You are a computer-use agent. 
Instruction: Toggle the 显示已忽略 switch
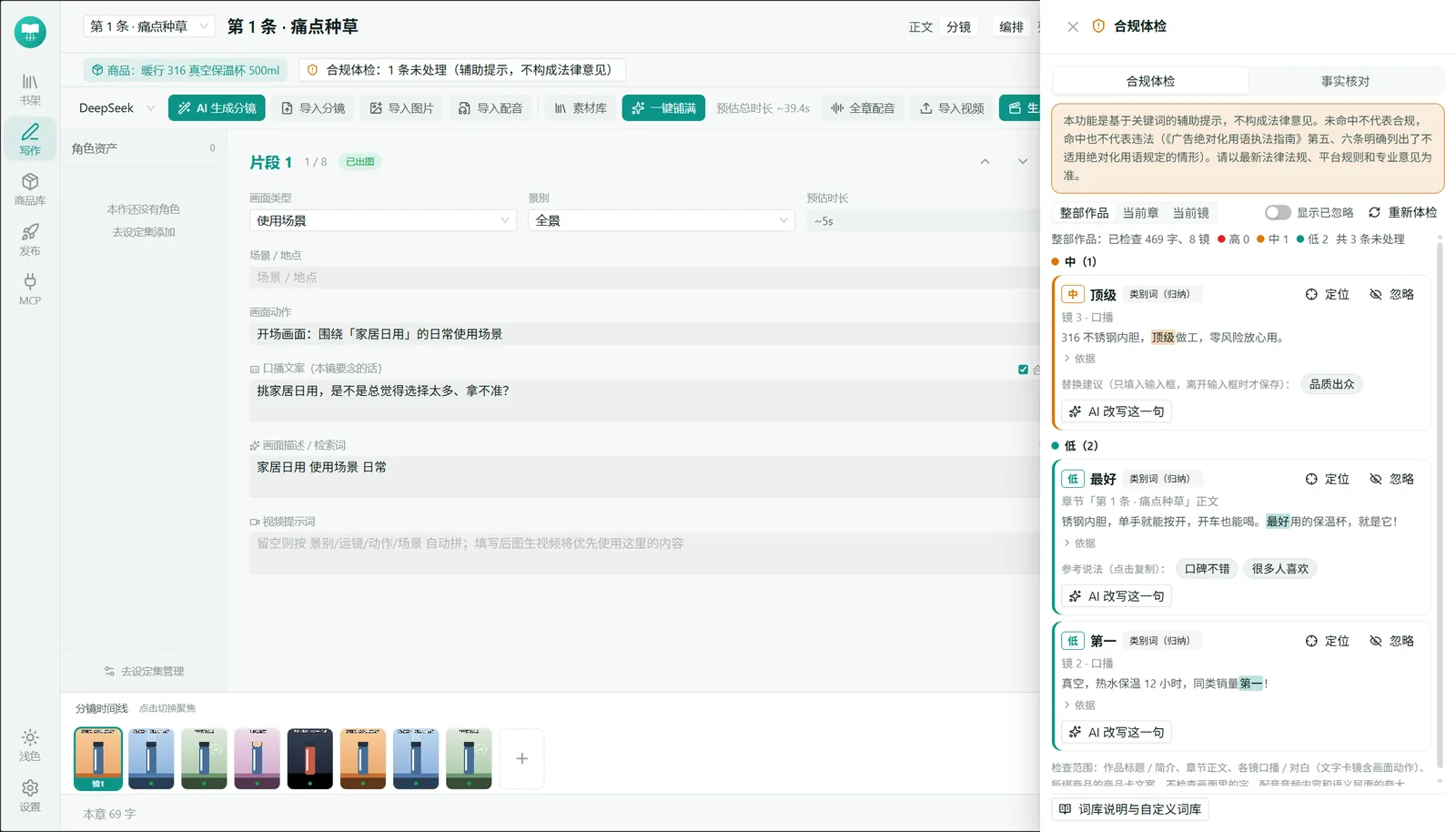click(x=1278, y=212)
